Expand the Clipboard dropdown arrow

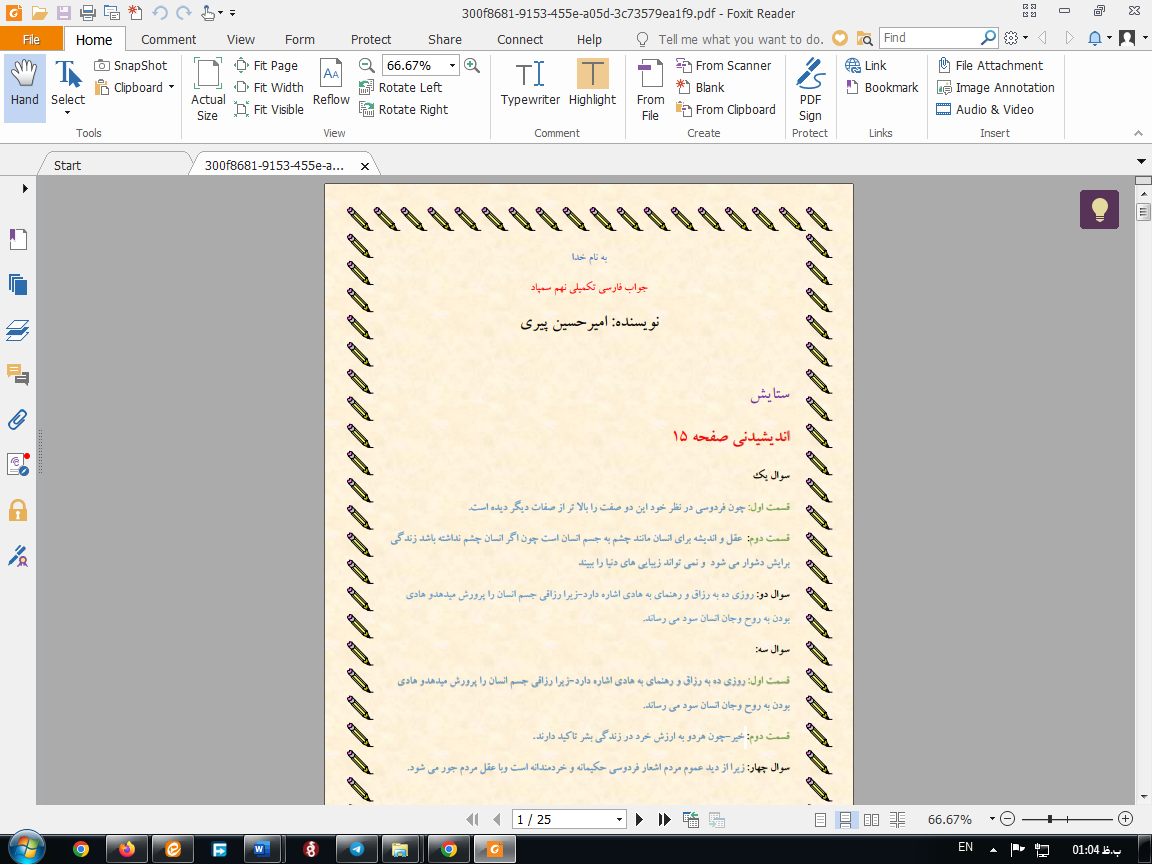point(171,87)
